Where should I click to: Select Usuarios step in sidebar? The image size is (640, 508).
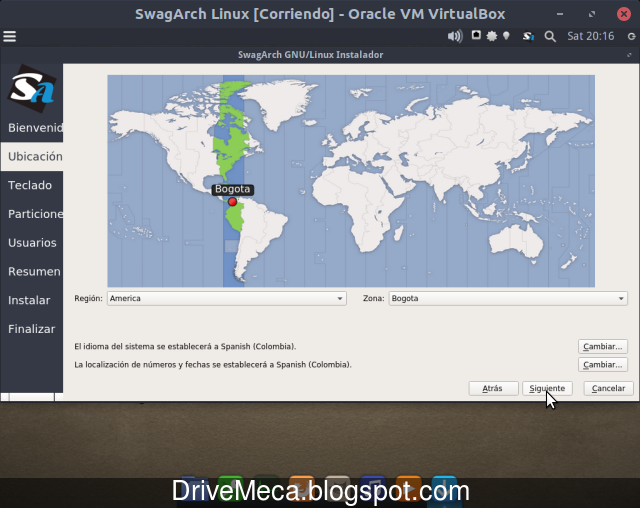coord(32,243)
